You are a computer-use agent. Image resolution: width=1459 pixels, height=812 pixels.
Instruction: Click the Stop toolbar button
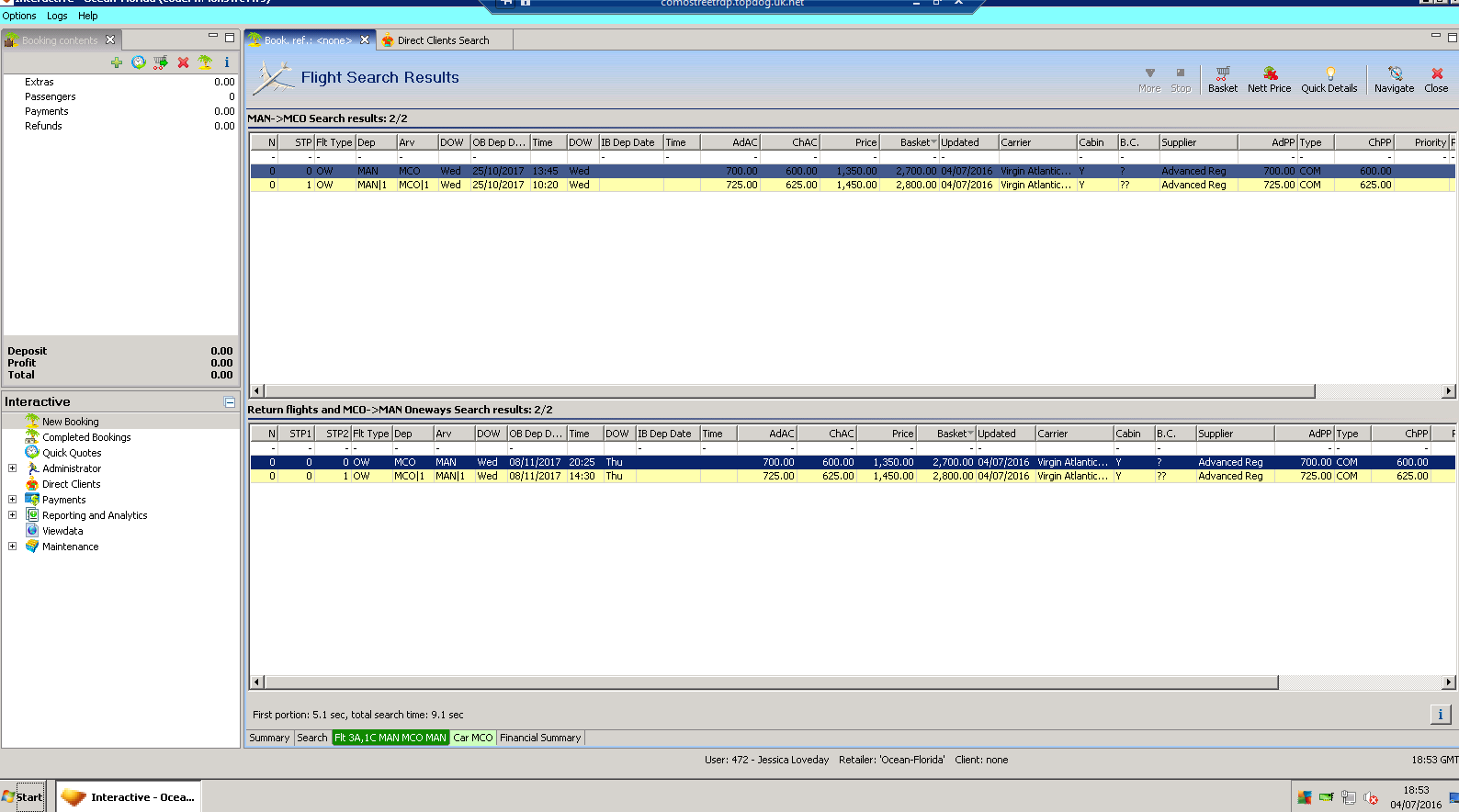(x=1181, y=80)
